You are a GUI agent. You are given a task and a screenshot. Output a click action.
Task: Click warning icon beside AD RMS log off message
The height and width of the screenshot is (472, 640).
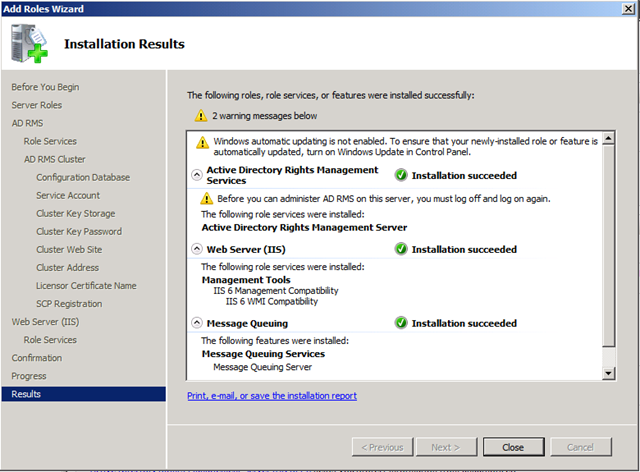click(x=207, y=199)
